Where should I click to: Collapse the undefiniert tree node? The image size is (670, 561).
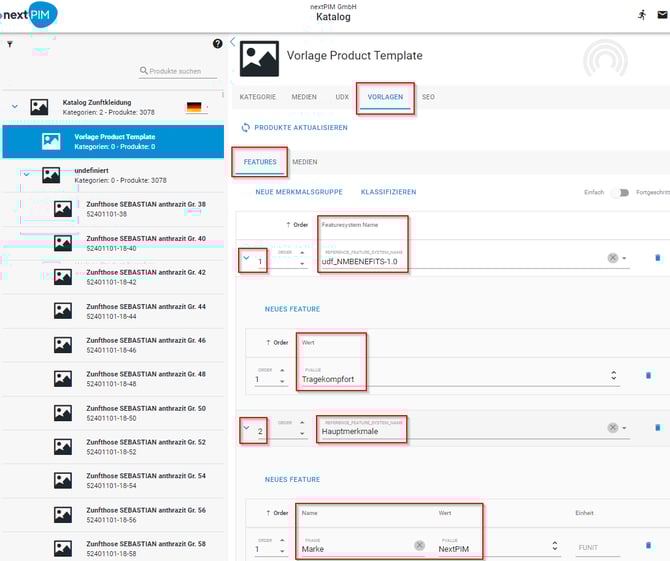point(26,174)
